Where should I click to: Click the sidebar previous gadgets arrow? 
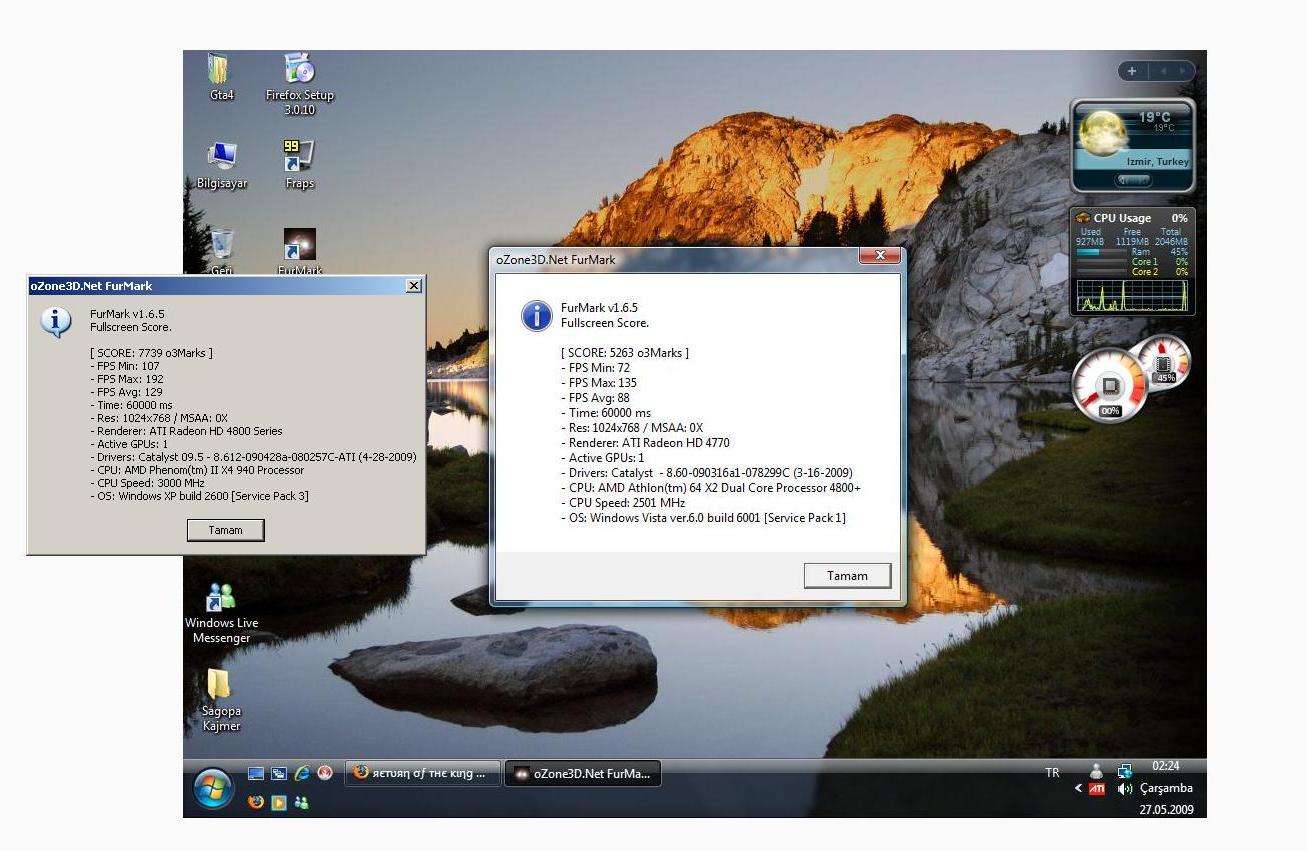pyautogui.click(x=1162, y=71)
